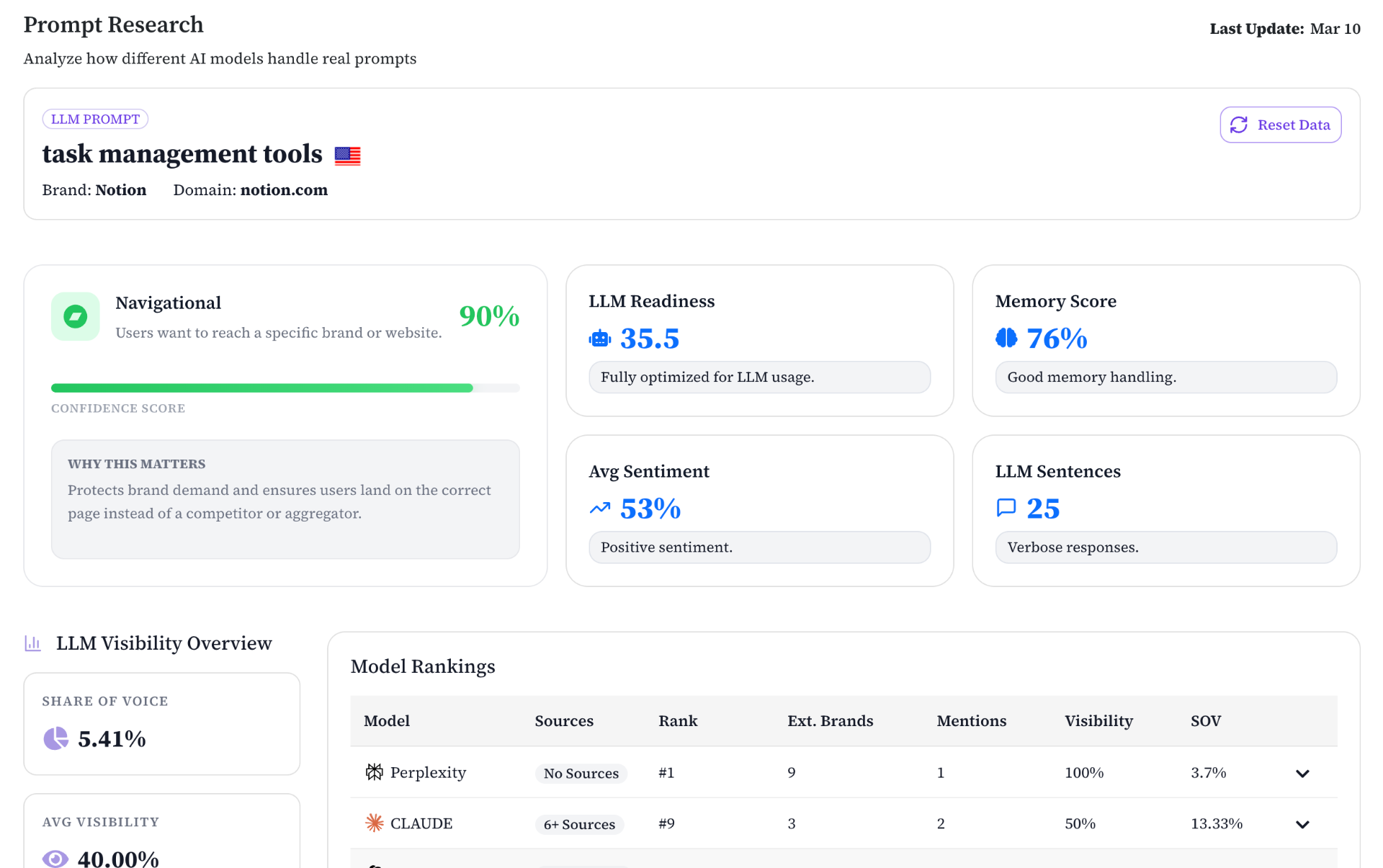Click the trending arrow icon under Avg Sentiment
This screenshot has height=868, width=1383.
(x=600, y=508)
